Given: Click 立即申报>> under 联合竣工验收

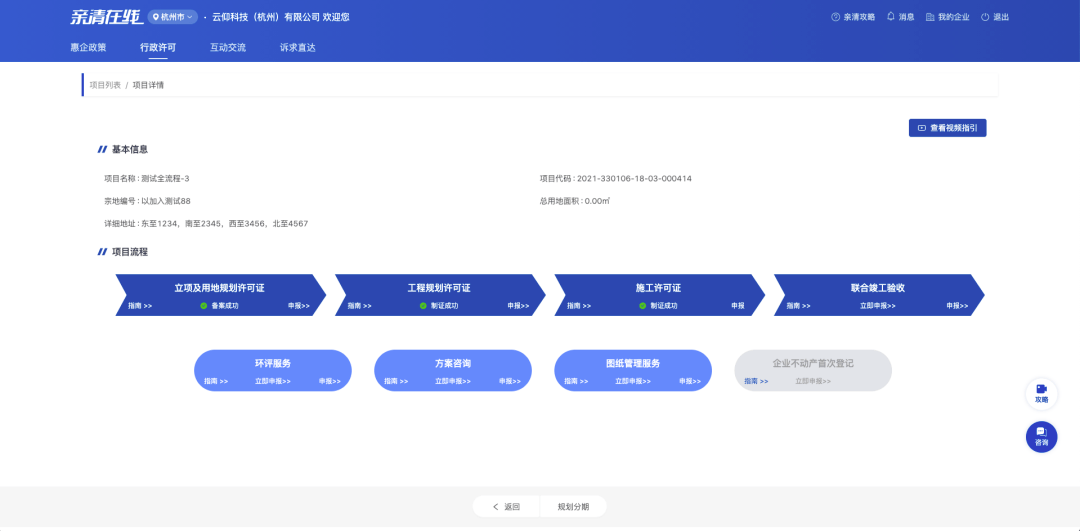Looking at the screenshot, I should [x=878, y=305].
